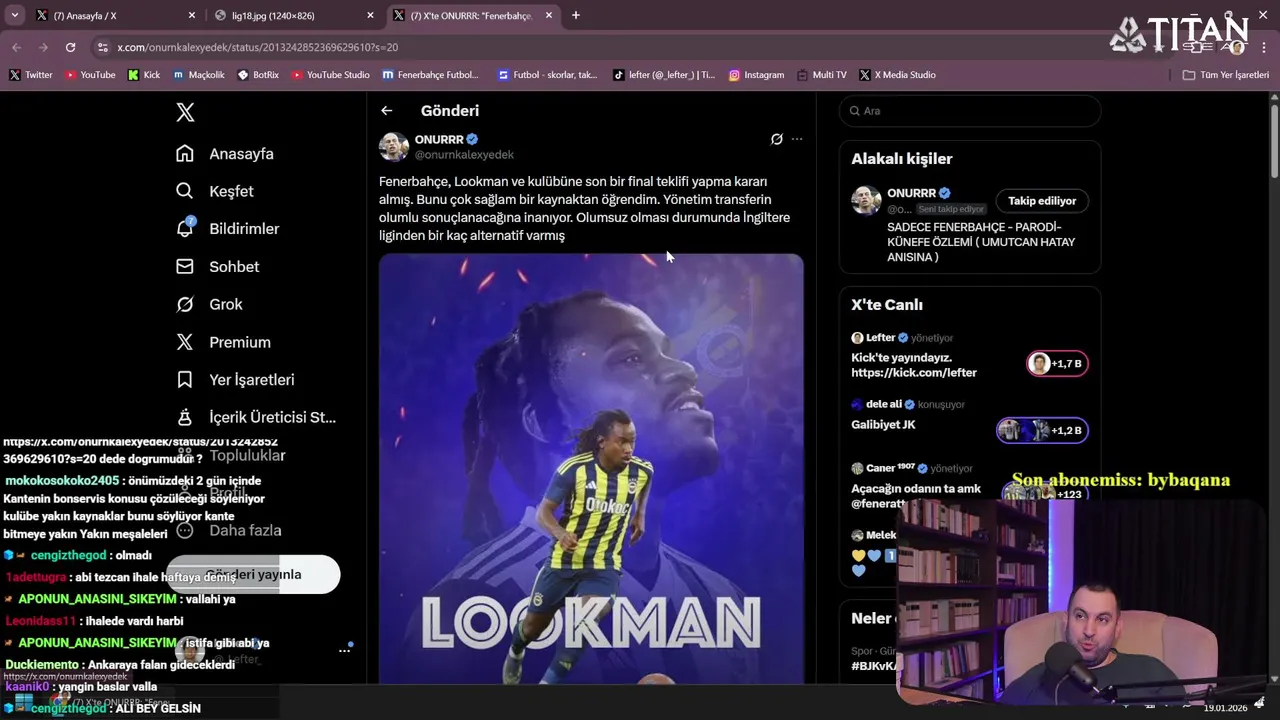Image resolution: width=1280 pixels, height=720 pixels.
Task: Open the Instagram bookmark
Action: [756, 75]
